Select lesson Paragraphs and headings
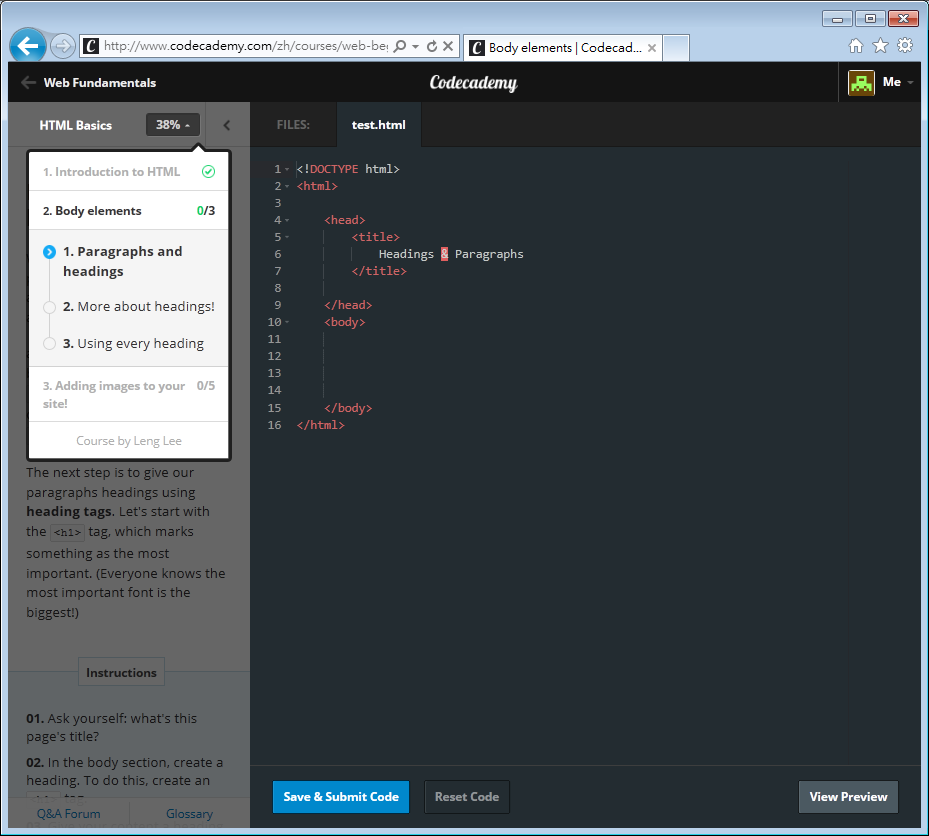 [123, 261]
